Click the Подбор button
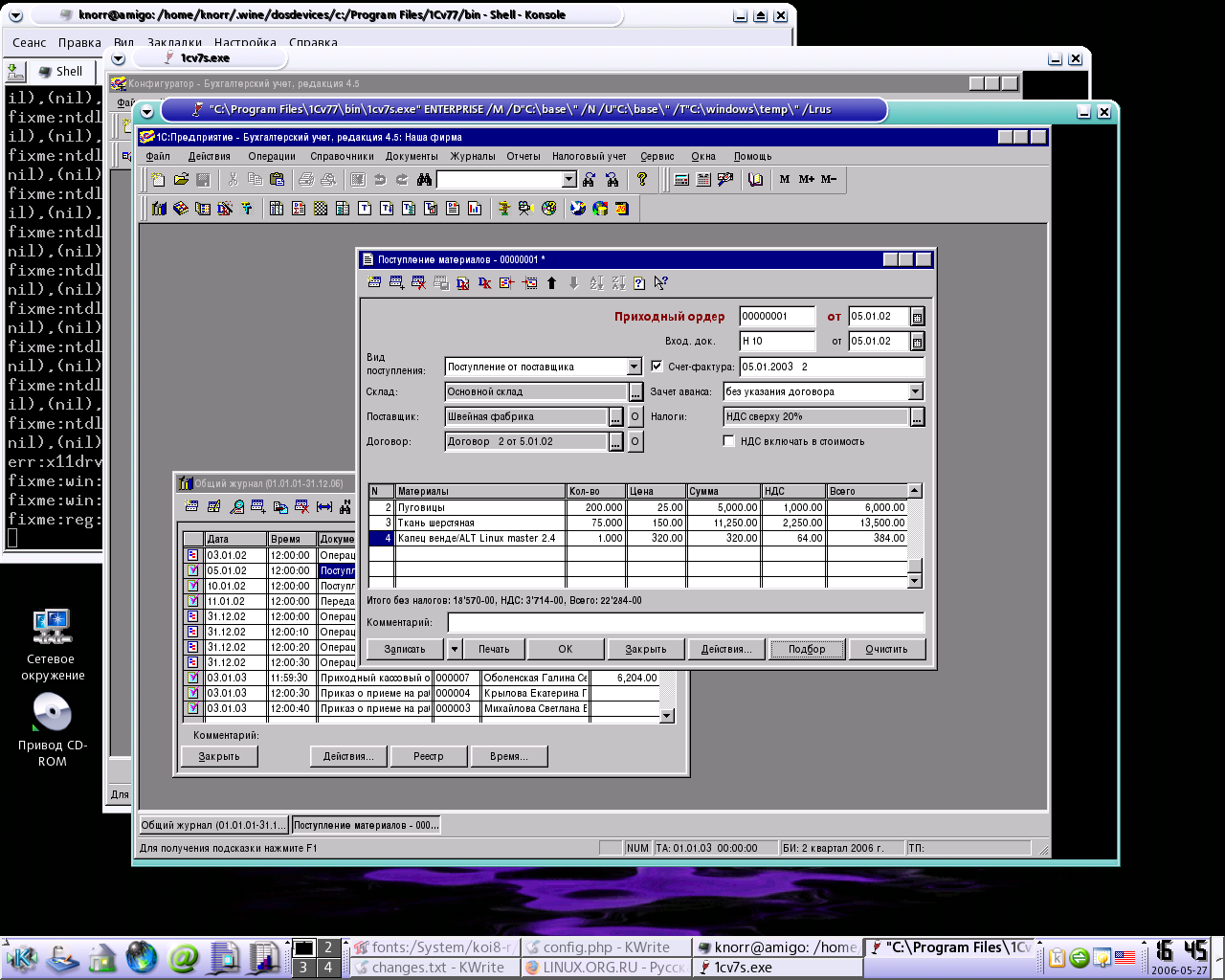The height and width of the screenshot is (980, 1225). (807, 649)
